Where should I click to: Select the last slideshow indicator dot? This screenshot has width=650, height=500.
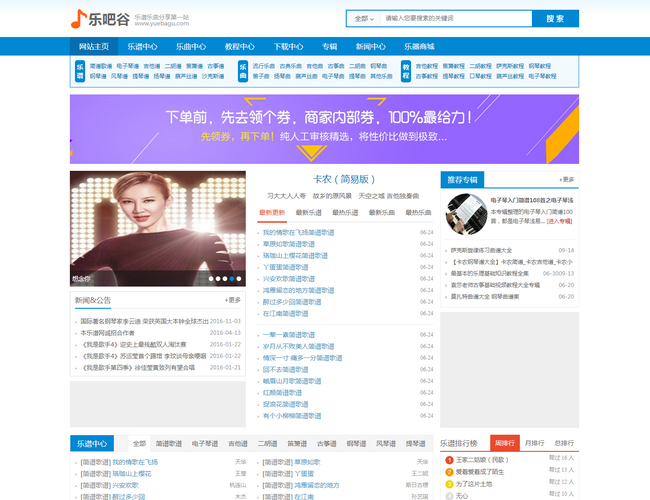tap(239, 279)
